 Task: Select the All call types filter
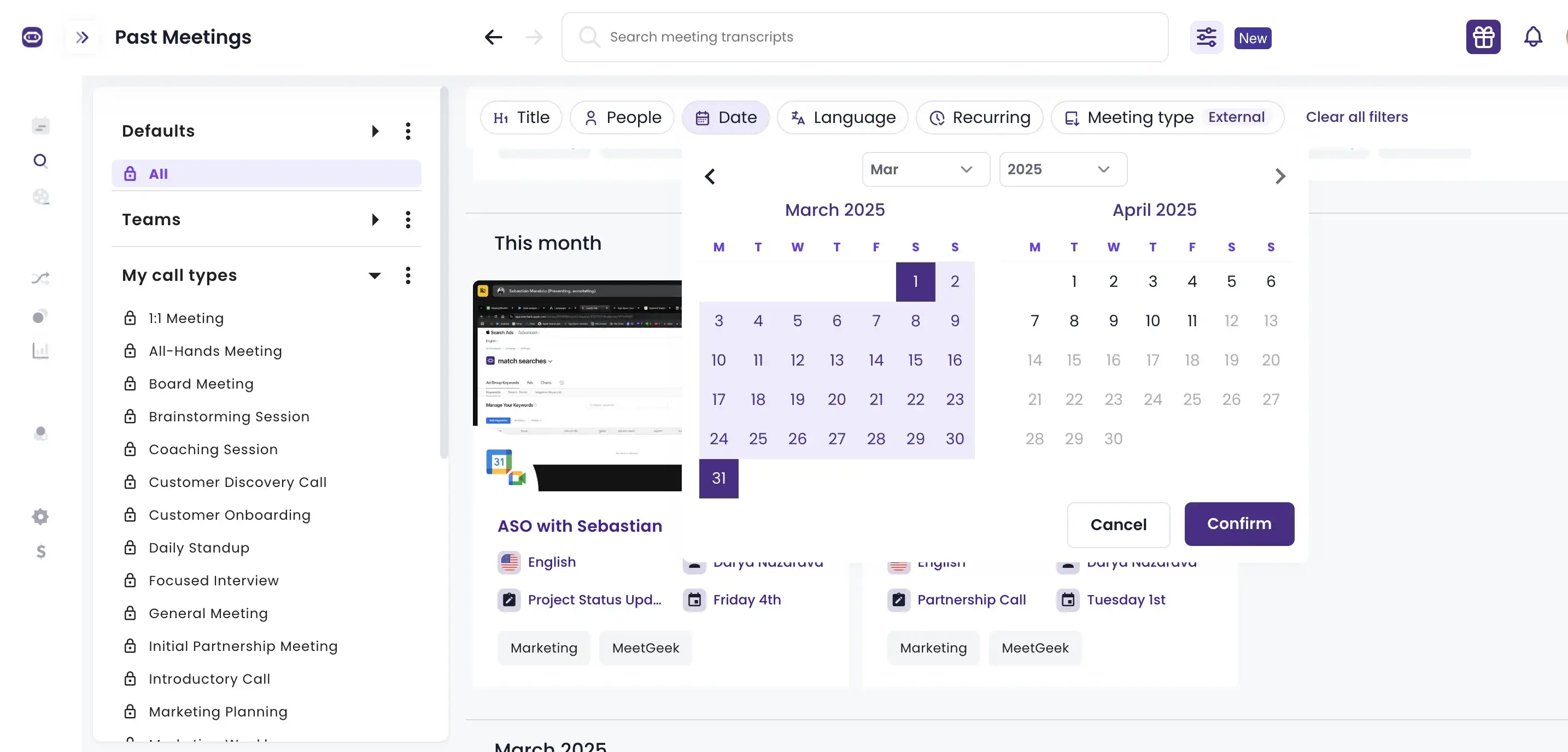(267, 173)
